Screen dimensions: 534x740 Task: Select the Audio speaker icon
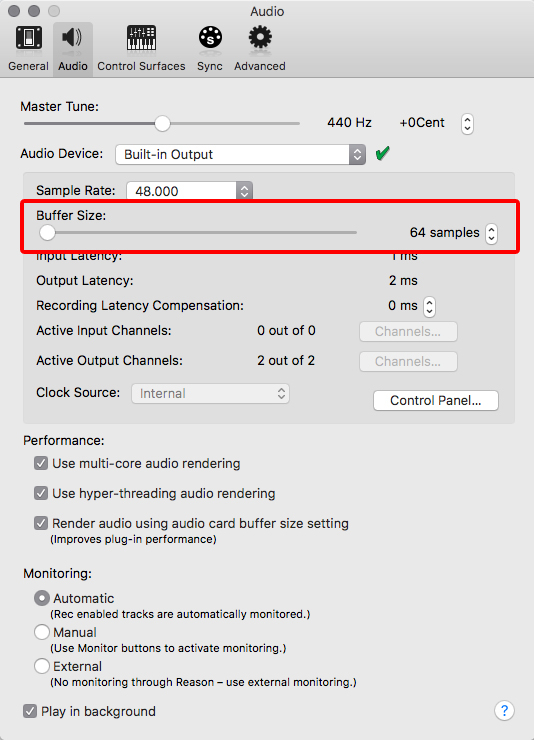(72, 37)
